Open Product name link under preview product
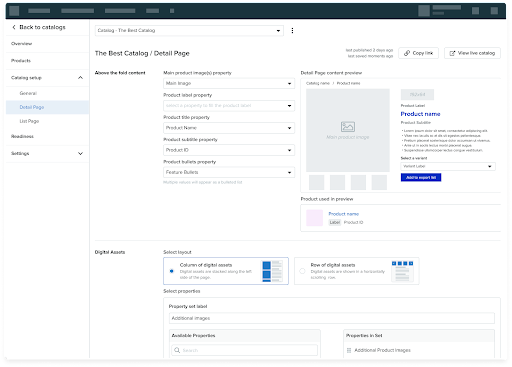The width and height of the screenshot is (512, 367). [x=344, y=214]
